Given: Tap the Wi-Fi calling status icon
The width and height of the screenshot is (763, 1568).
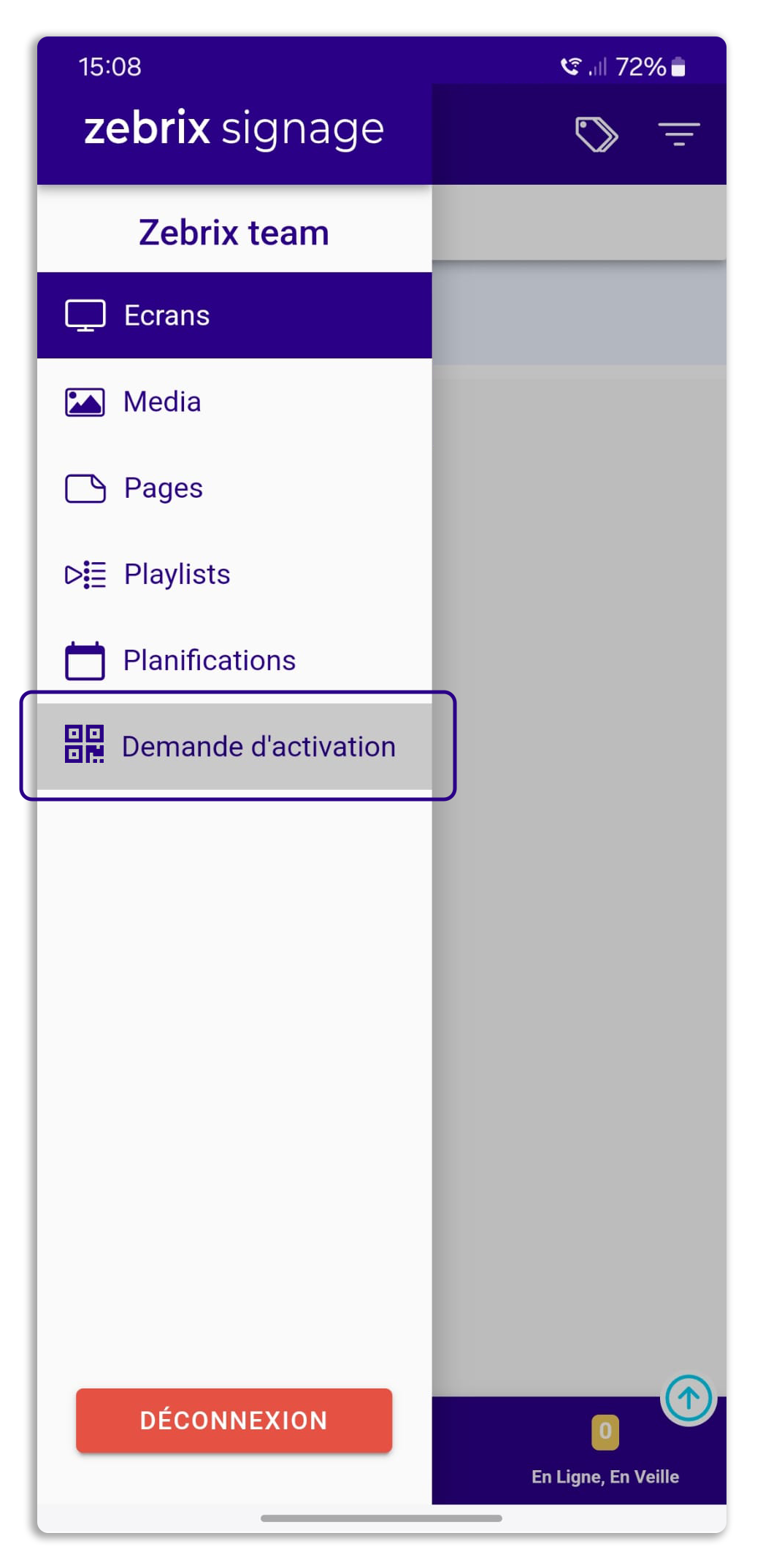Looking at the screenshot, I should coord(570,66).
